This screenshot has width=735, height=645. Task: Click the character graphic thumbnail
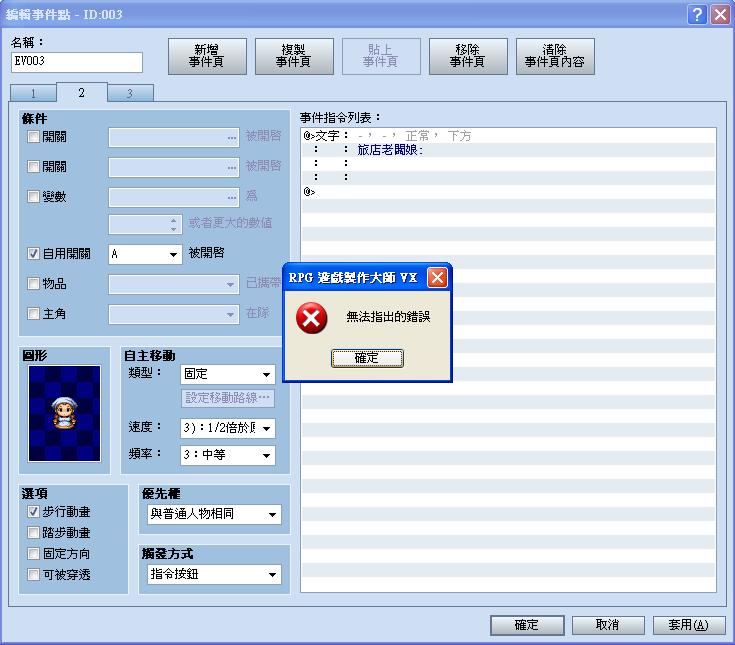point(64,413)
